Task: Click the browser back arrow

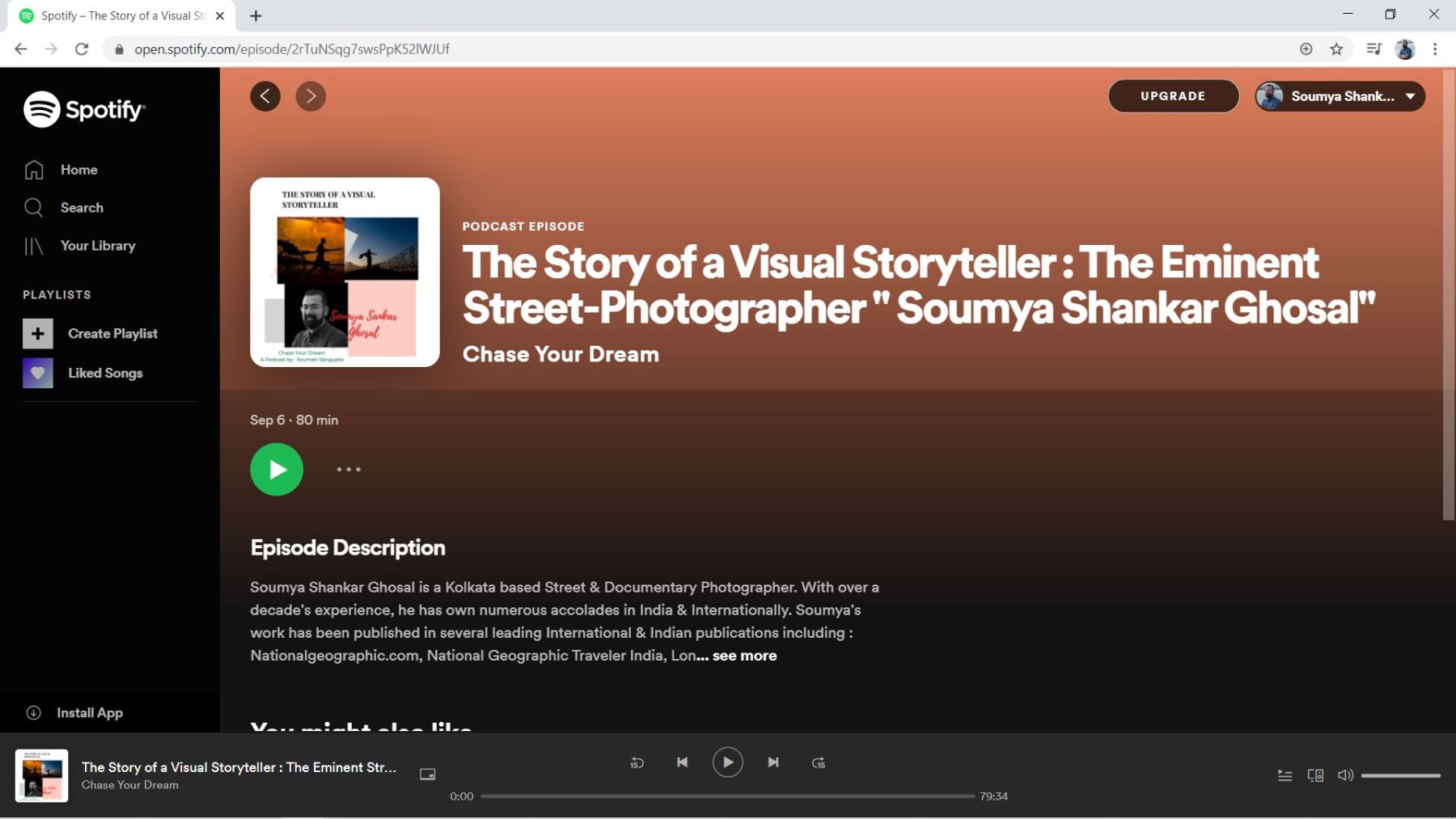Action: (x=21, y=49)
